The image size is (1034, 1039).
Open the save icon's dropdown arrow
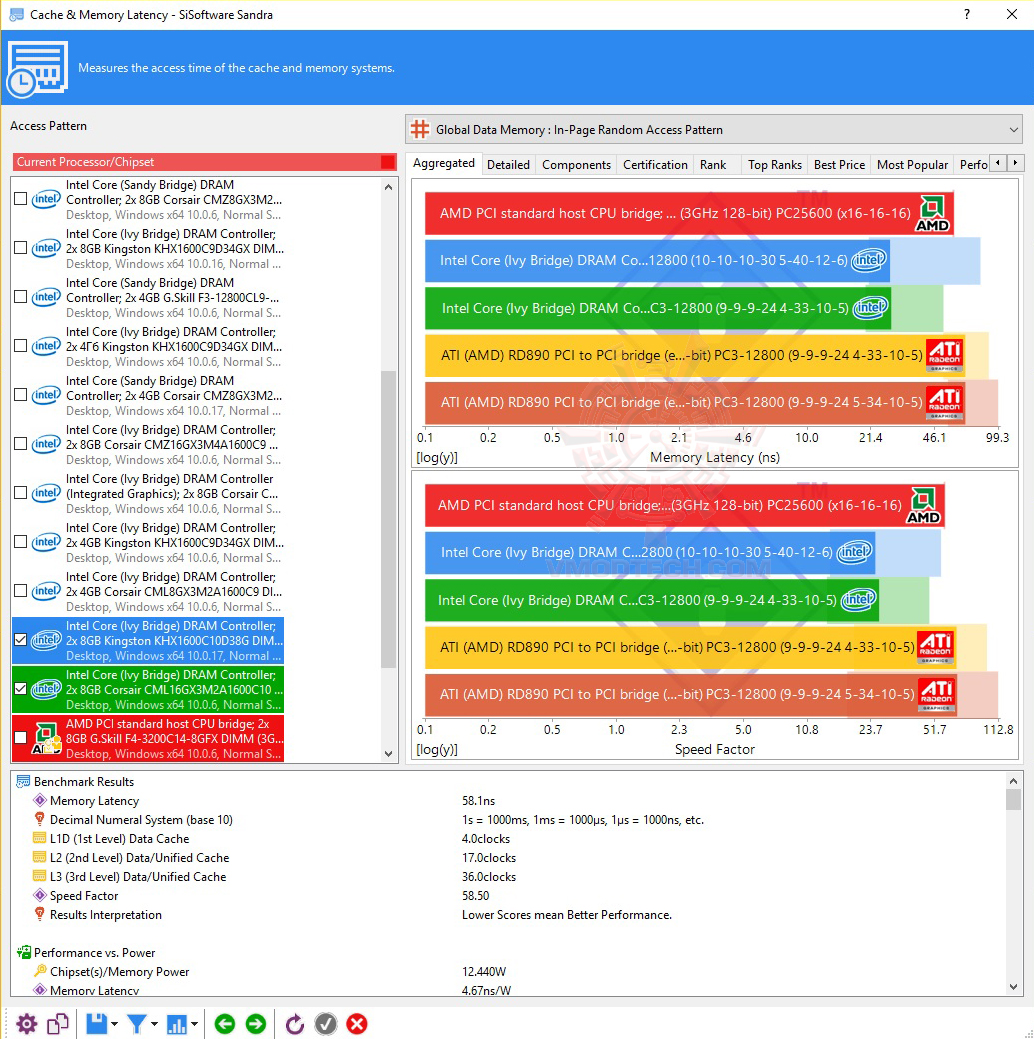click(115, 1024)
